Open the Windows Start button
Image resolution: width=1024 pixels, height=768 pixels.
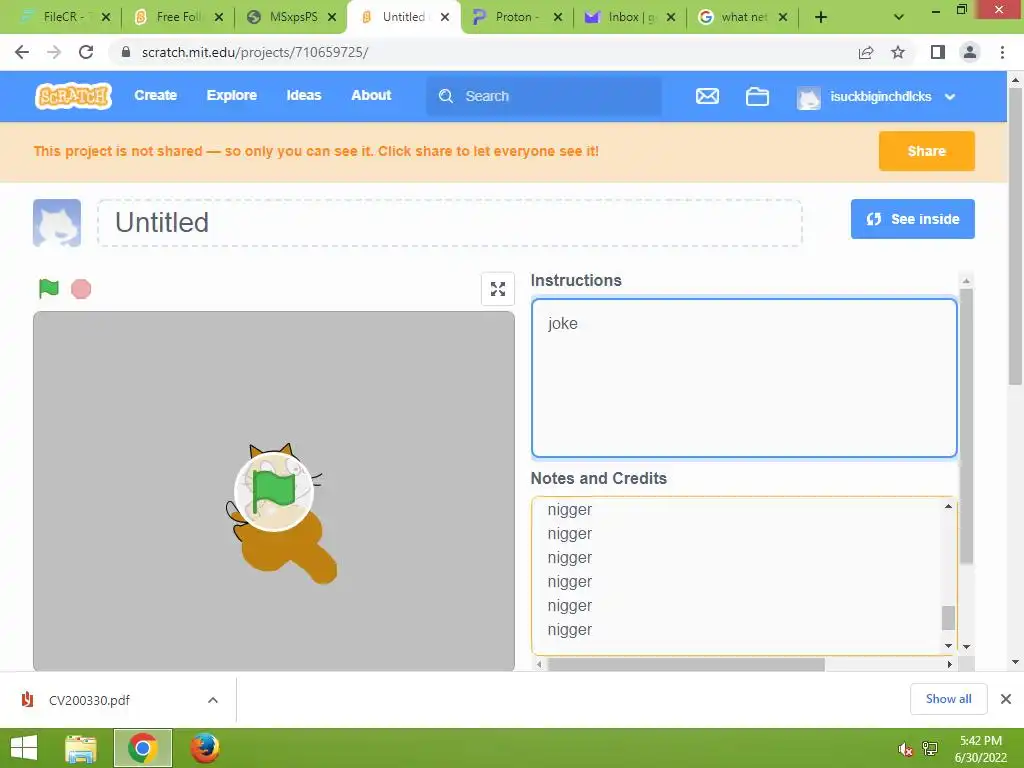click(24, 748)
